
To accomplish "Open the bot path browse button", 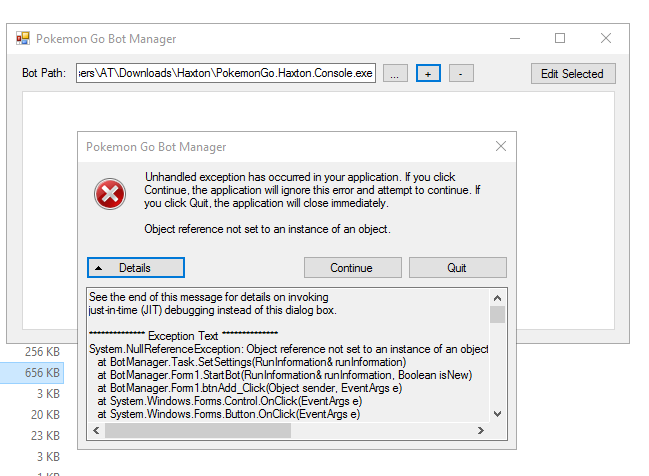I will pyautogui.click(x=395, y=74).
